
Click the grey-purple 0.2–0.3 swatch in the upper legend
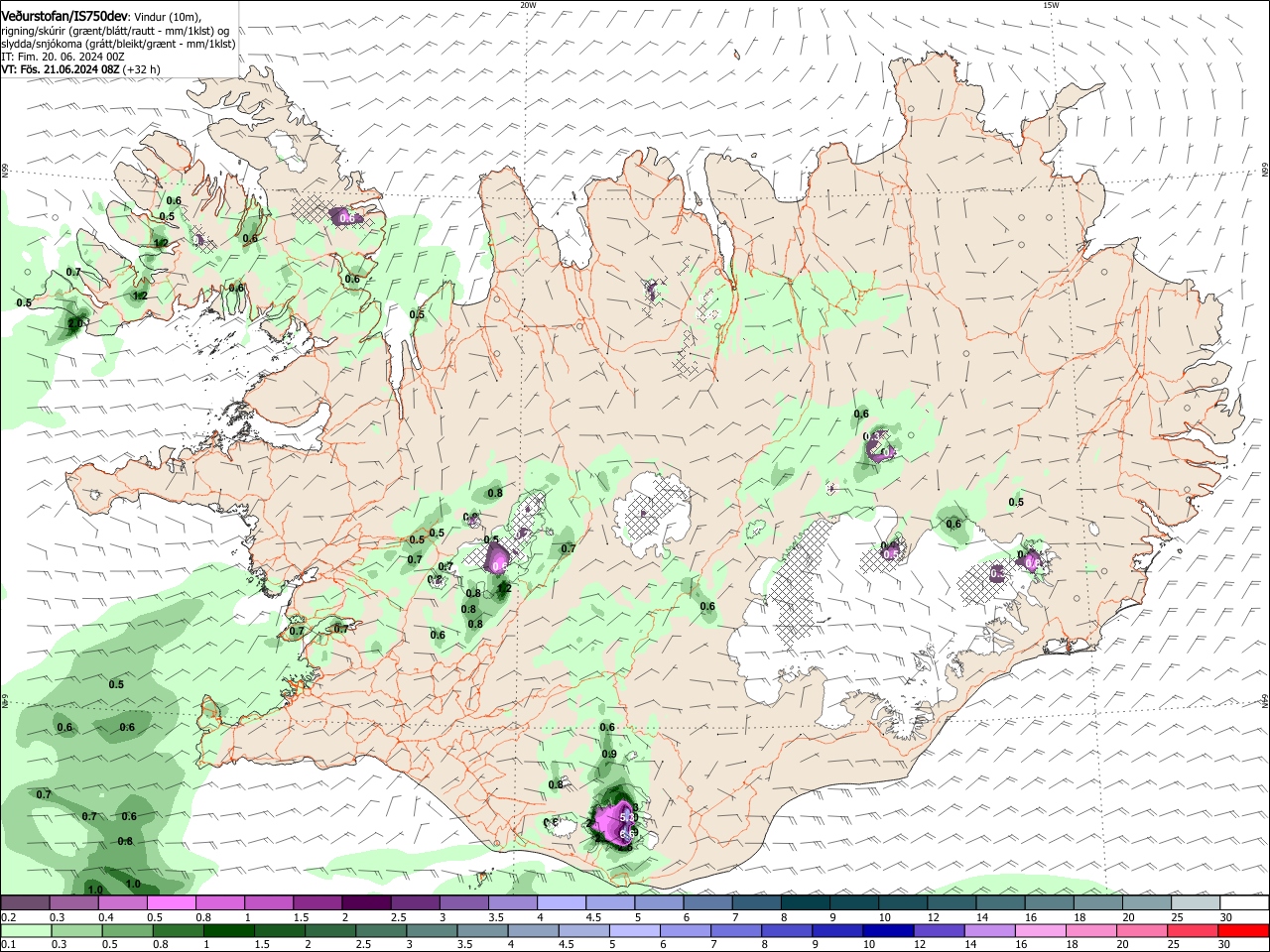[25, 903]
